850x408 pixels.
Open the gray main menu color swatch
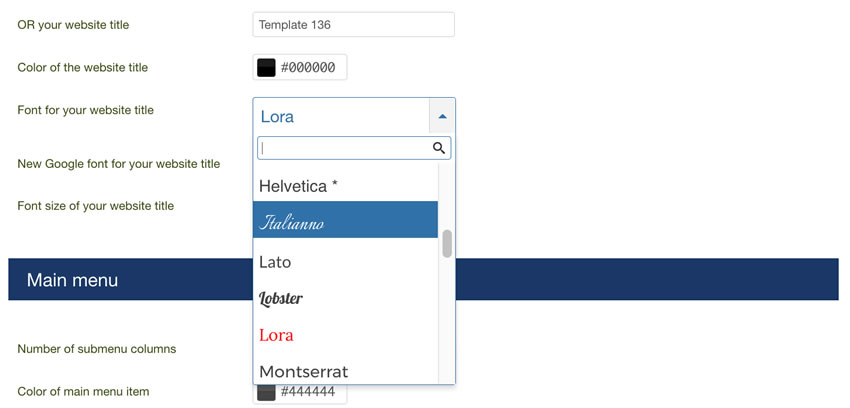pyautogui.click(x=266, y=392)
